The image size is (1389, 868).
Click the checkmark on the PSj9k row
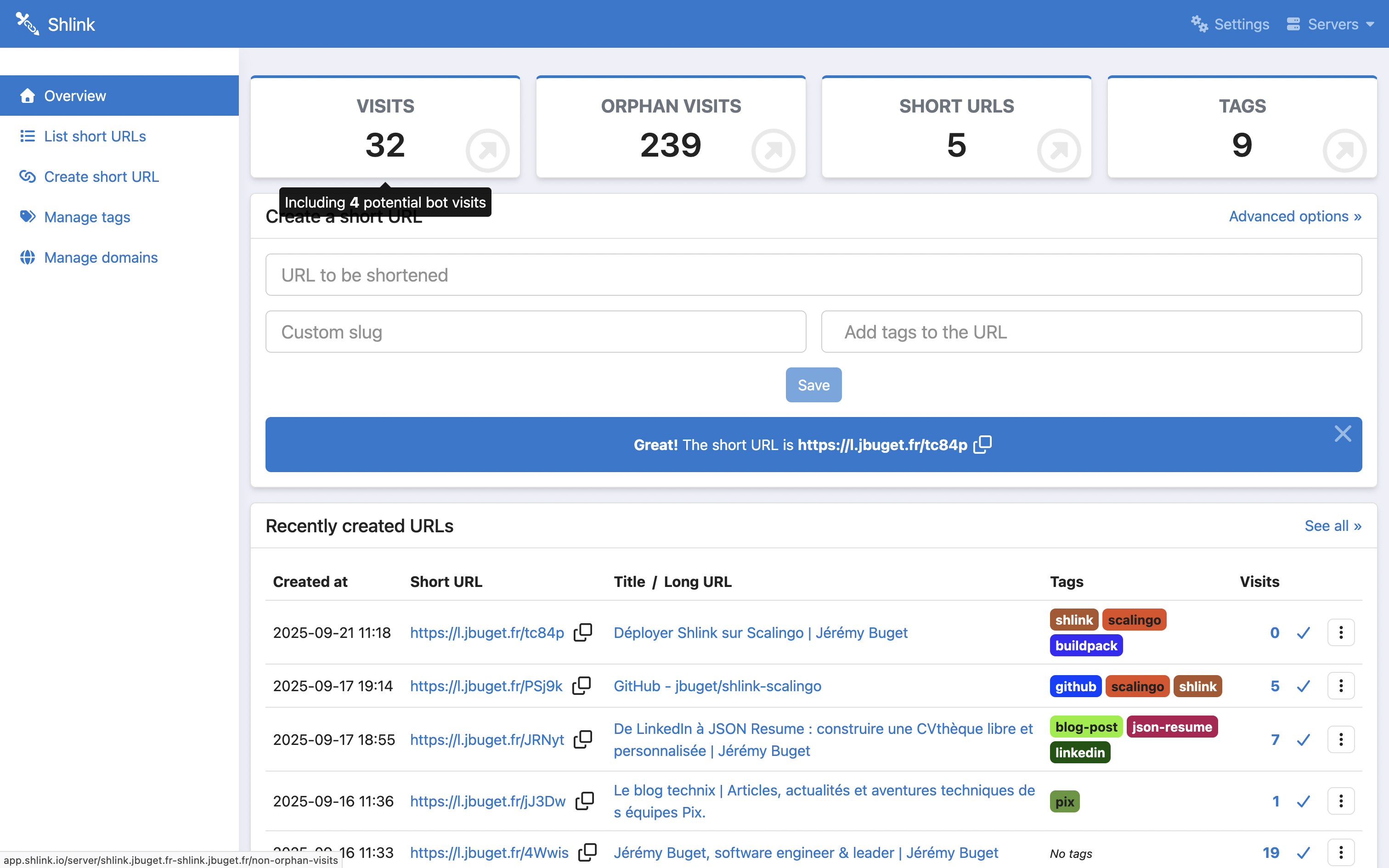pos(1304,685)
